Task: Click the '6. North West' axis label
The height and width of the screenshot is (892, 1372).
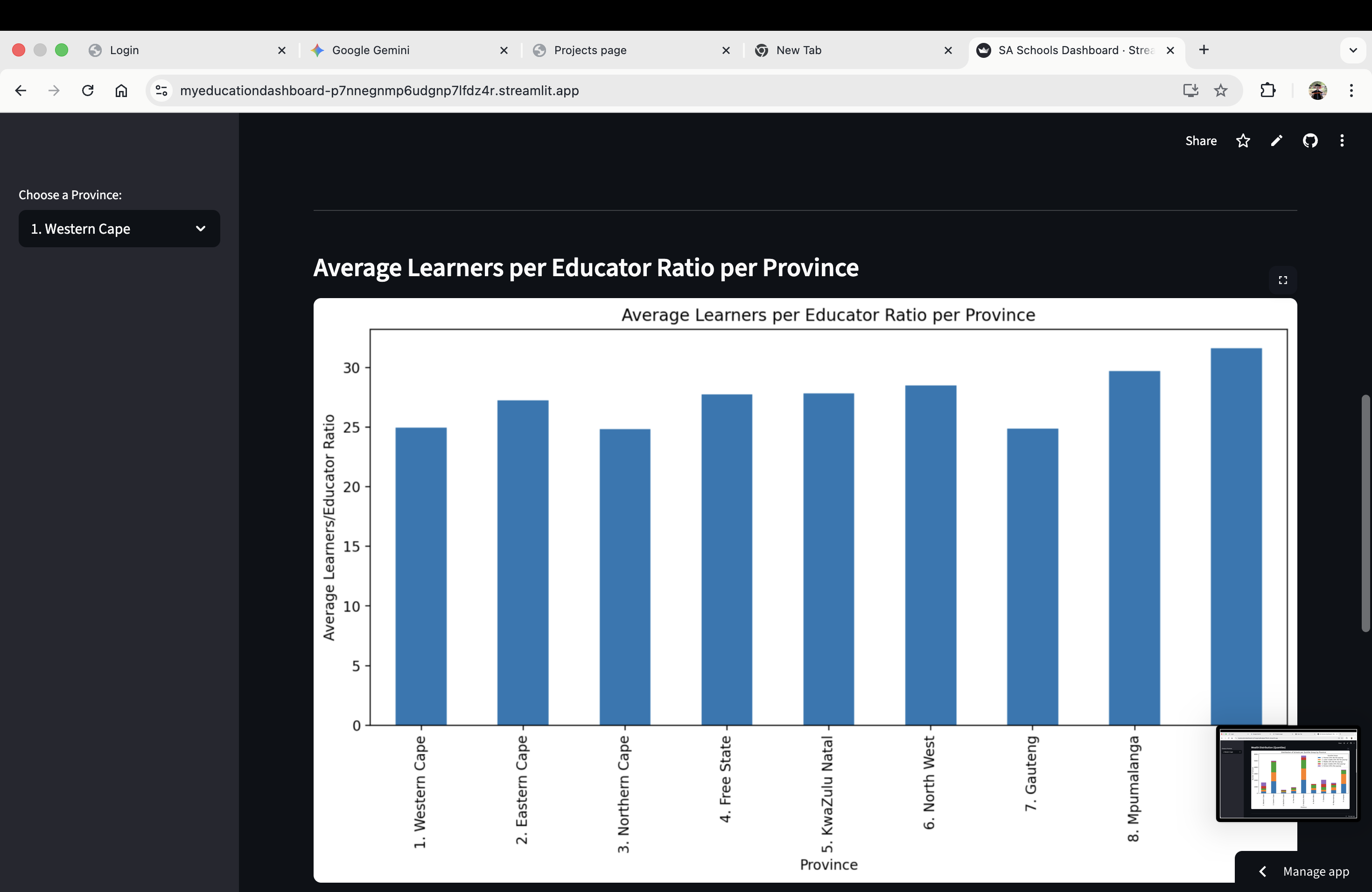Action: [929, 782]
